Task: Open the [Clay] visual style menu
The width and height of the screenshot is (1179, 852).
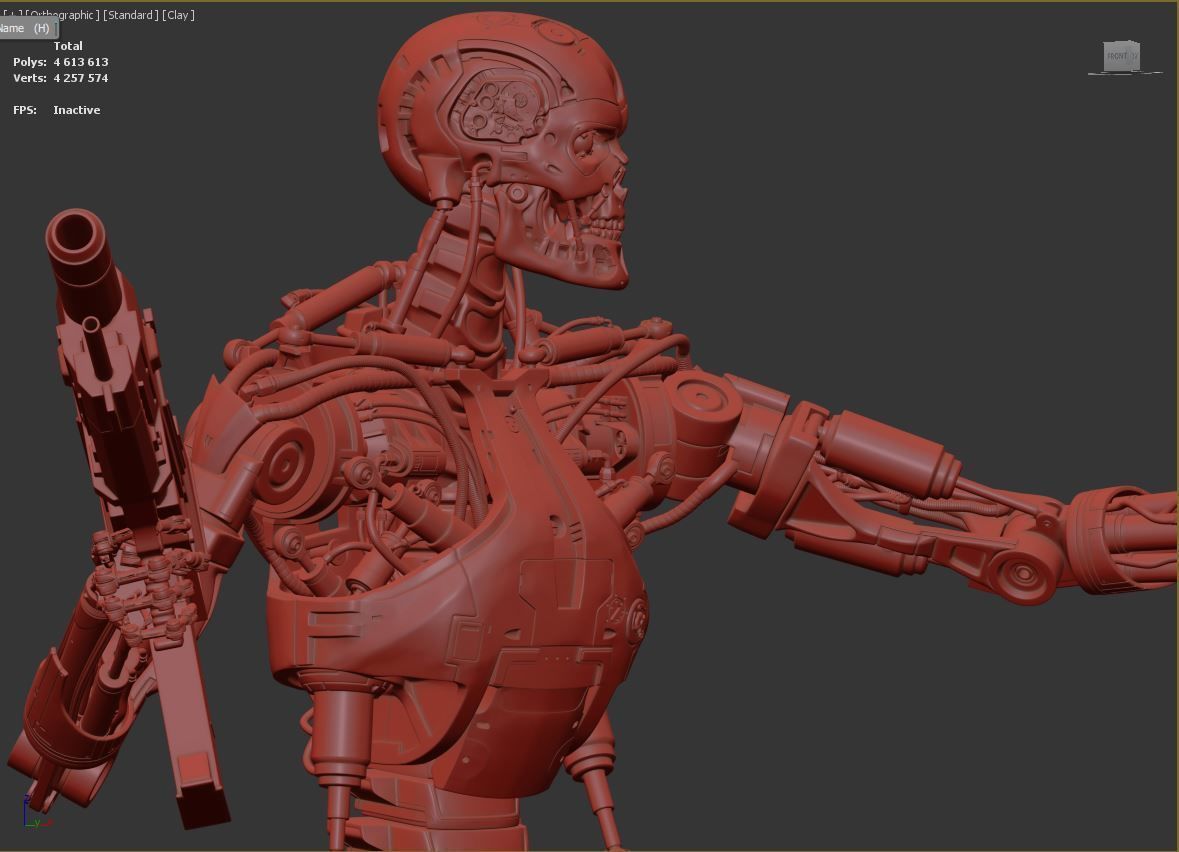Action: (x=178, y=15)
